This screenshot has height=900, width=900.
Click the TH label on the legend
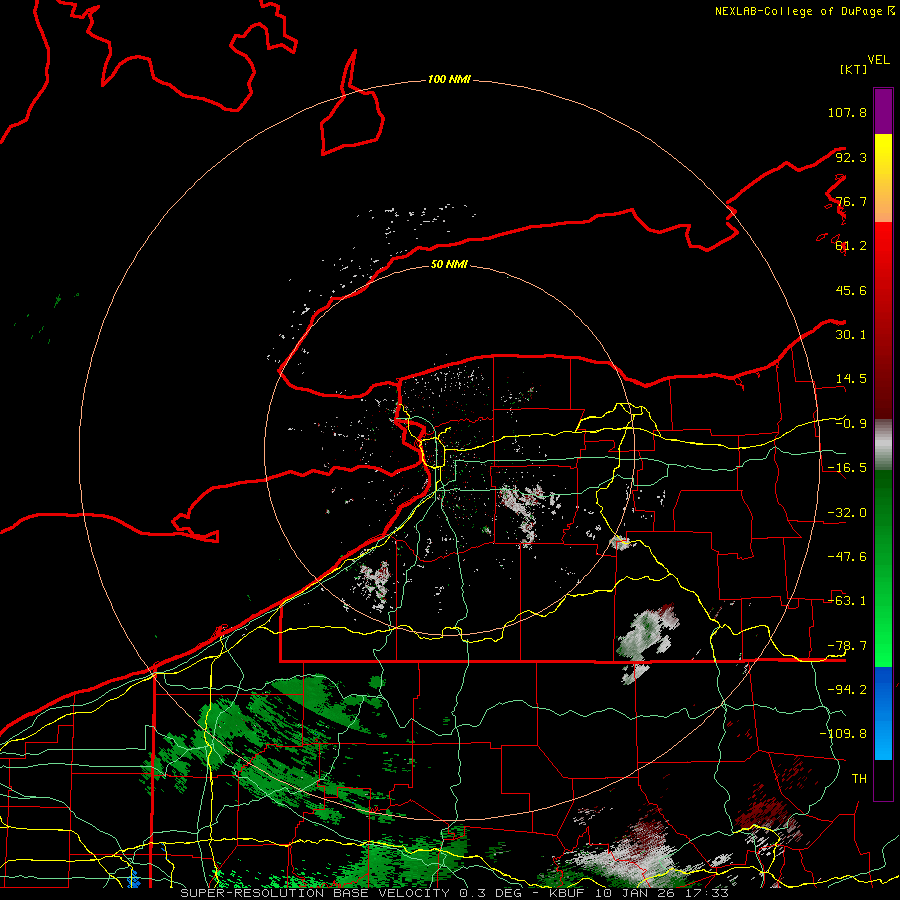[859, 779]
